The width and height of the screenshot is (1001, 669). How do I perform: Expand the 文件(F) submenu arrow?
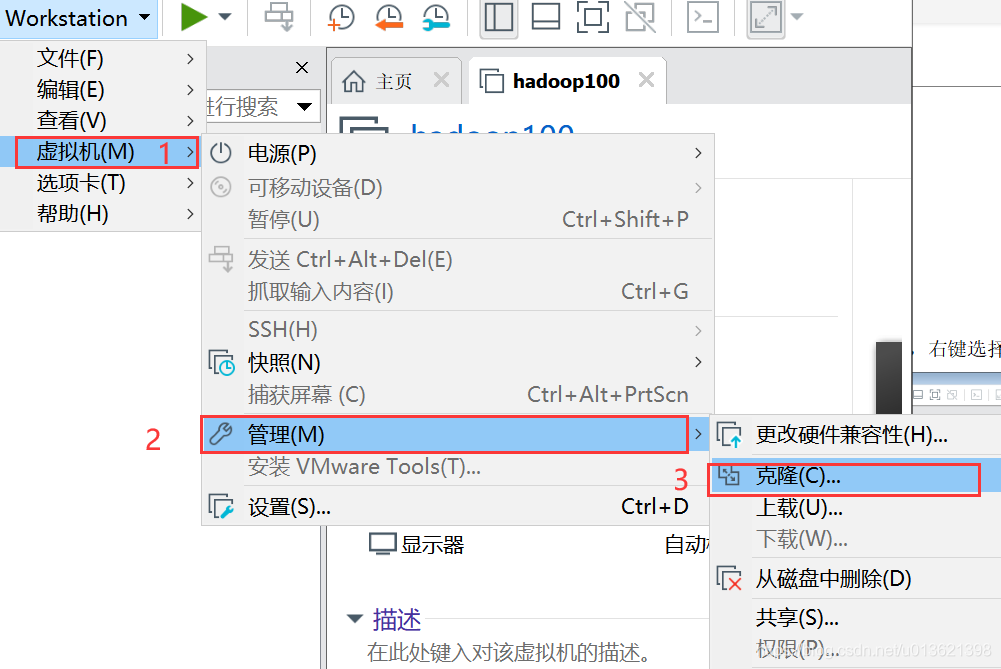coord(190,59)
